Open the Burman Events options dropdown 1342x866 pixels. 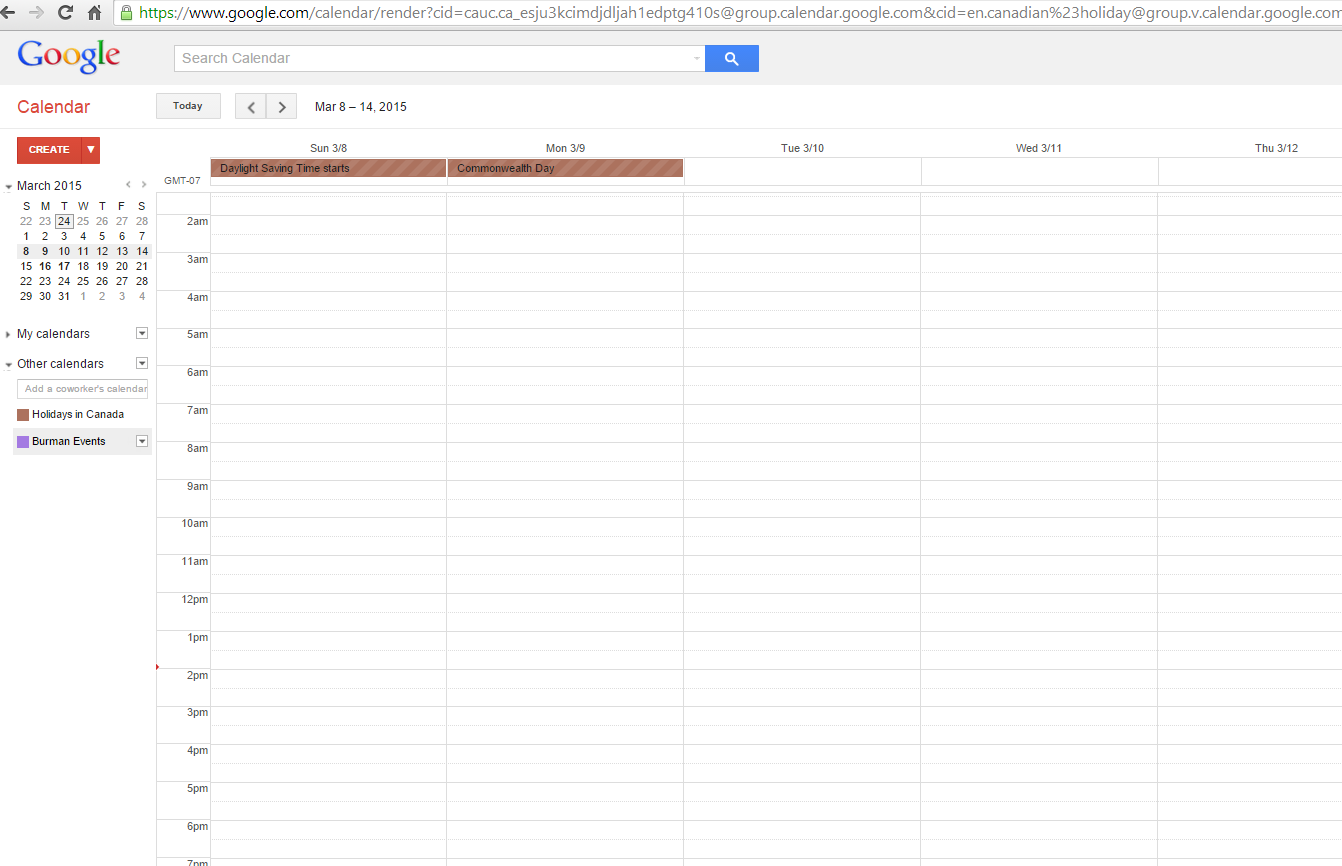click(x=142, y=441)
